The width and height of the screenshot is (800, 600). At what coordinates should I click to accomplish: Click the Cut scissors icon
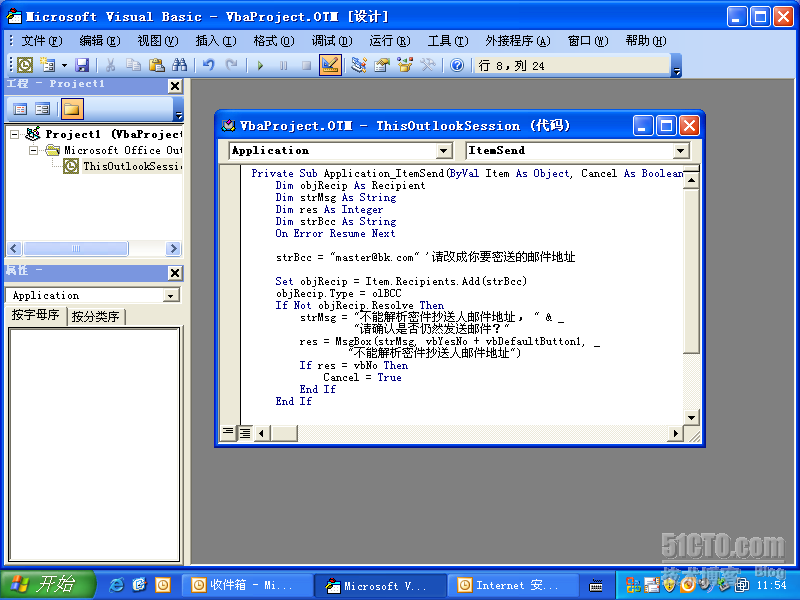click(110, 65)
